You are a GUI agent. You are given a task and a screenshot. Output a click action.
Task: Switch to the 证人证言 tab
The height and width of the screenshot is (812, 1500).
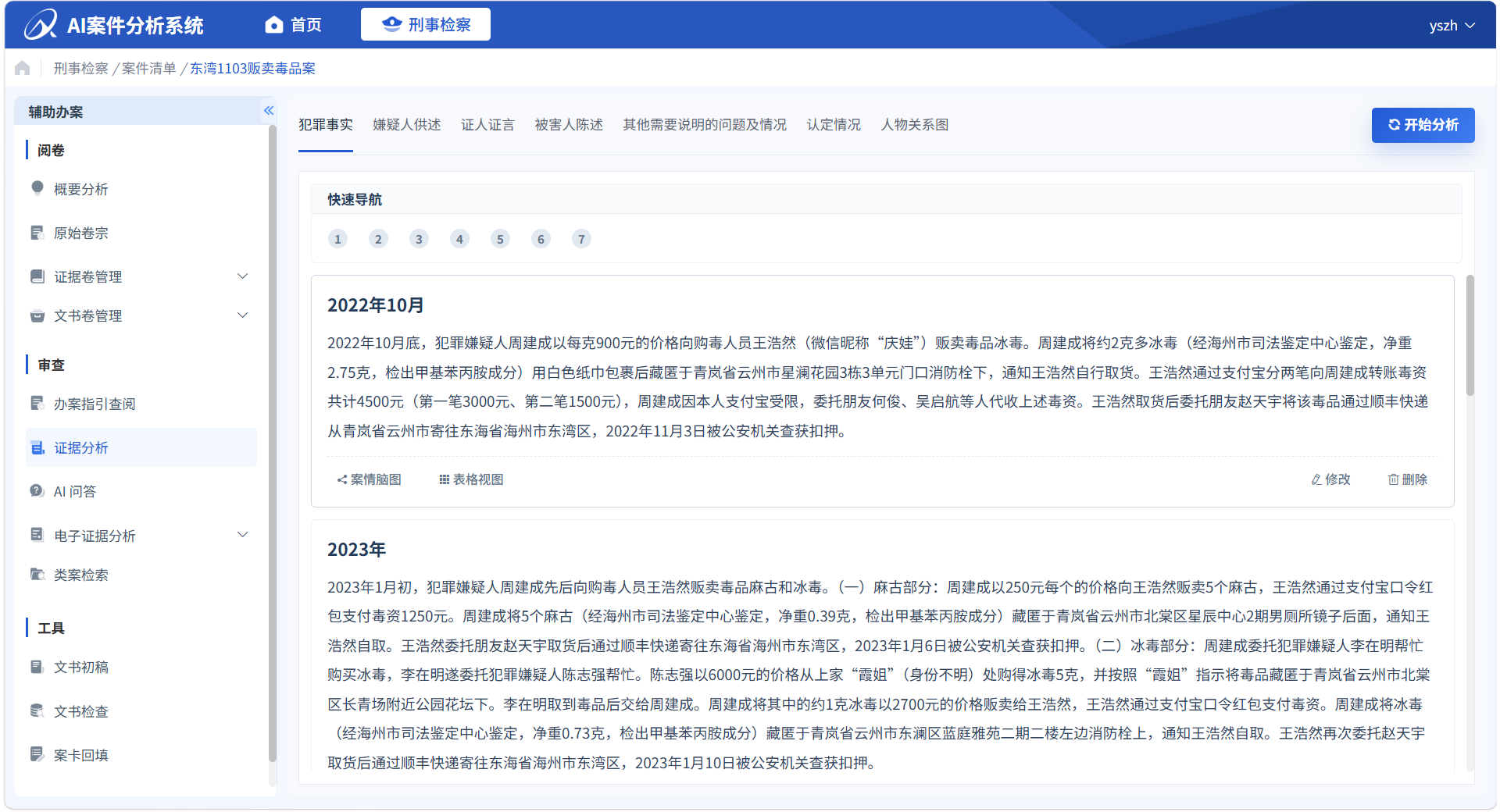point(487,125)
